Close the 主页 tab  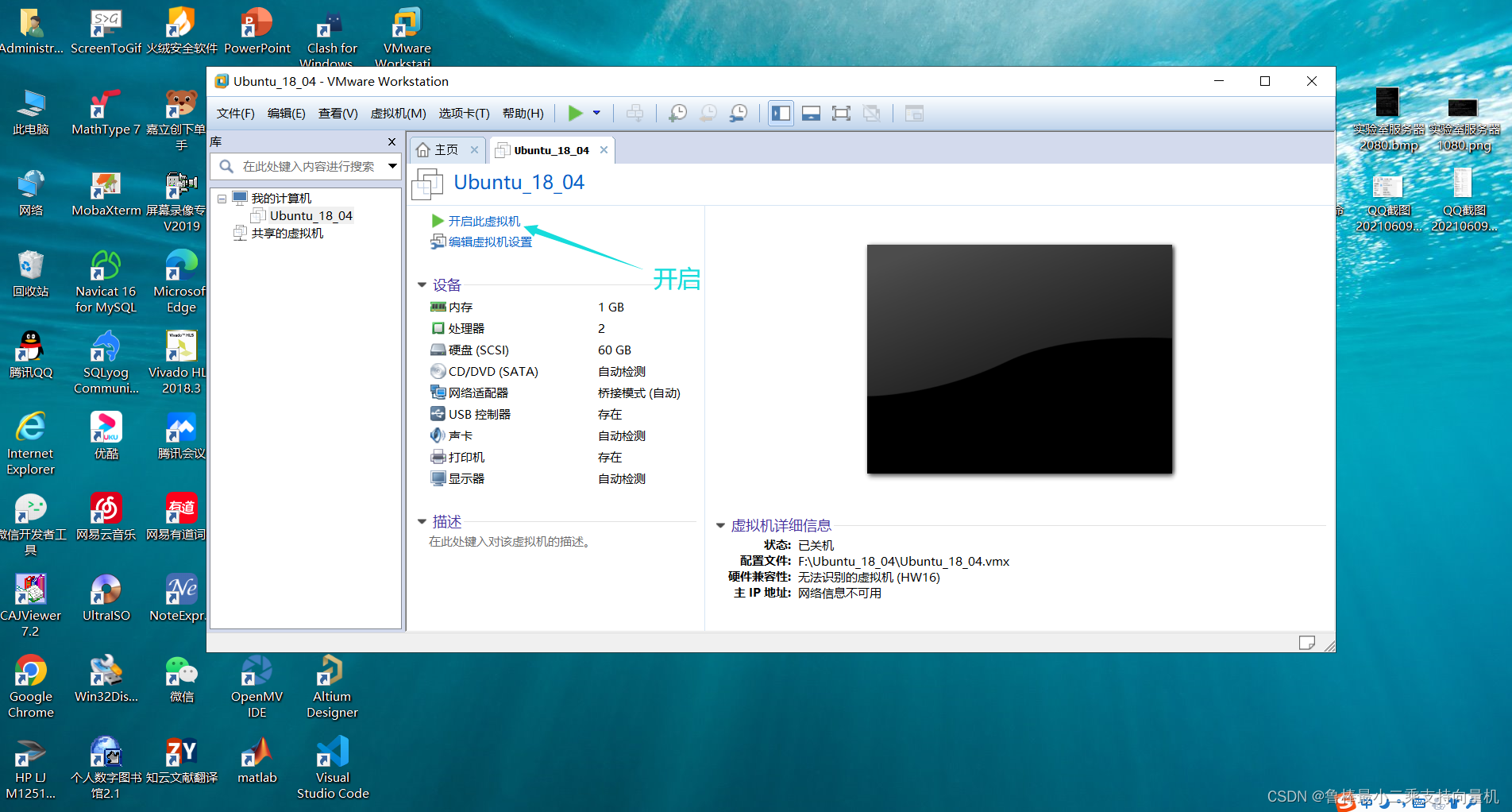(474, 149)
